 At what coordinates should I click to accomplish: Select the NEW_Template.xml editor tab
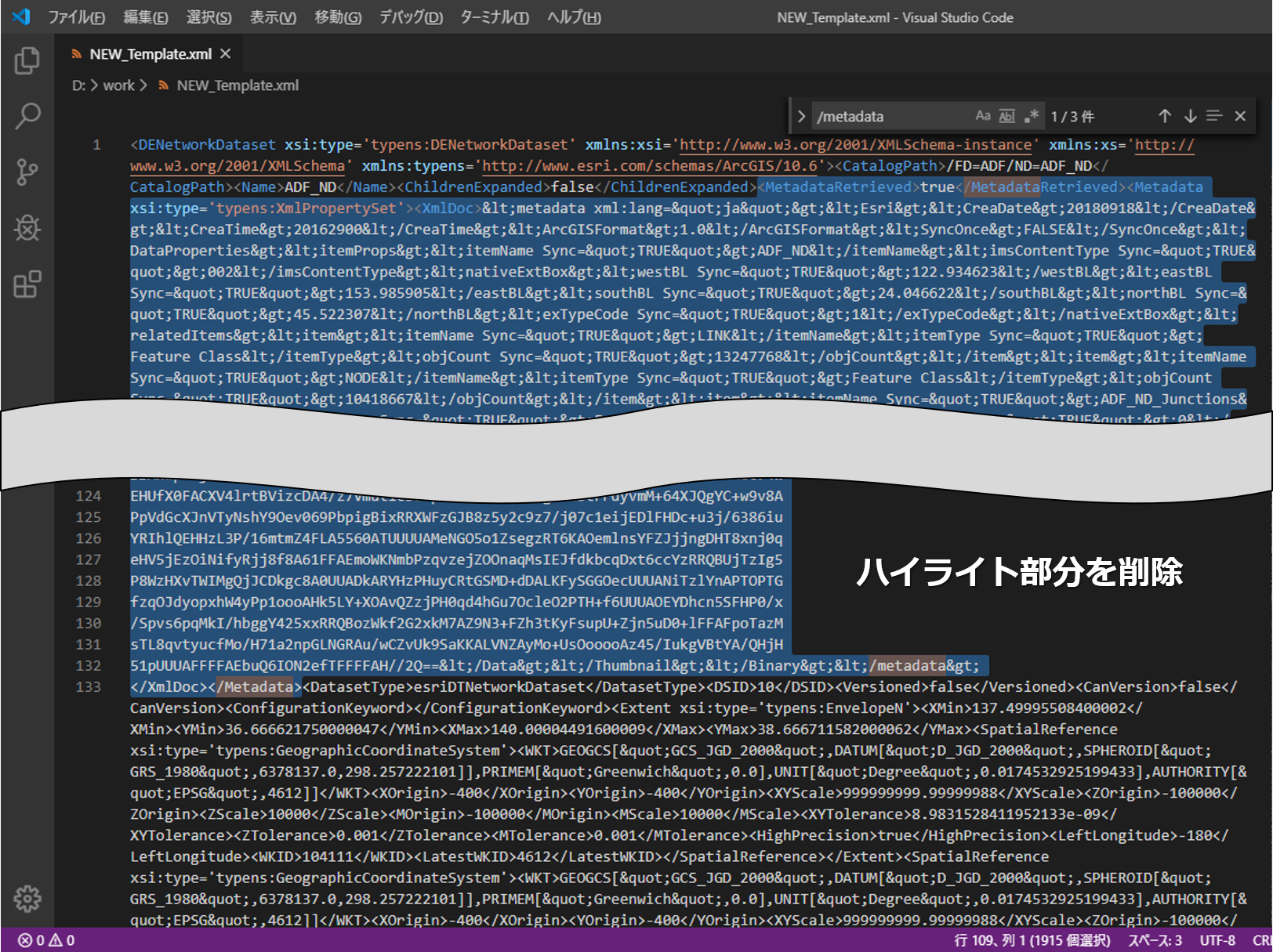(x=150, y=54)
